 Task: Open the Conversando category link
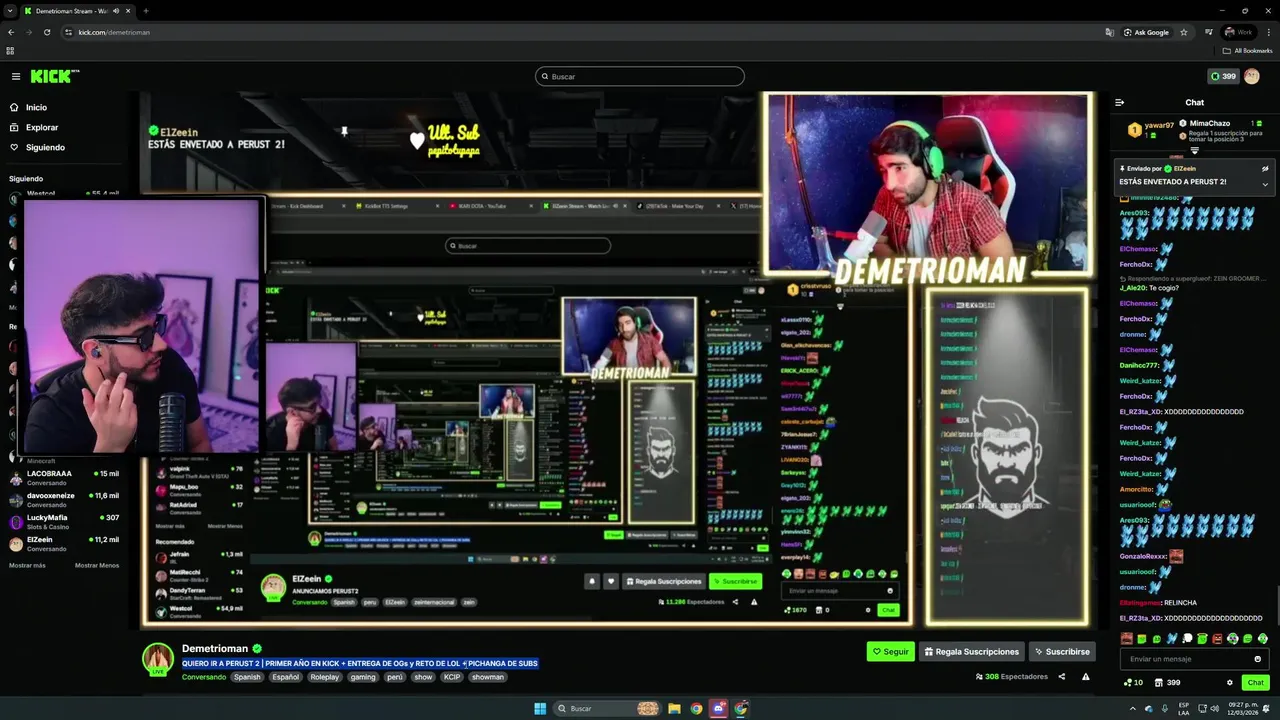pyautogui.click(x=204, y=677)
